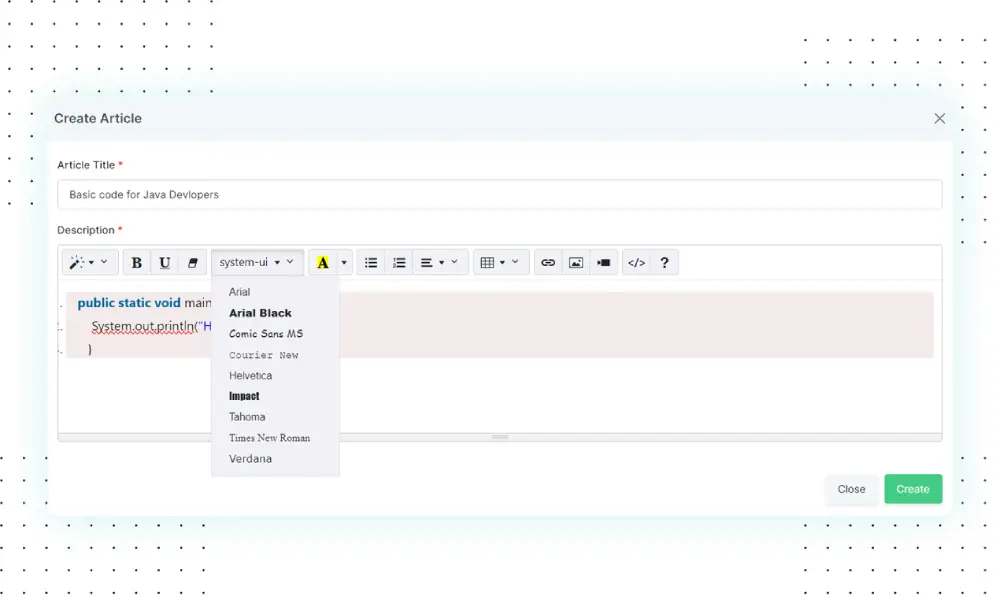Viewport: 1000px width, 614px height.
Task: Toggle underline formatting
Action: (x=164, y=262)
